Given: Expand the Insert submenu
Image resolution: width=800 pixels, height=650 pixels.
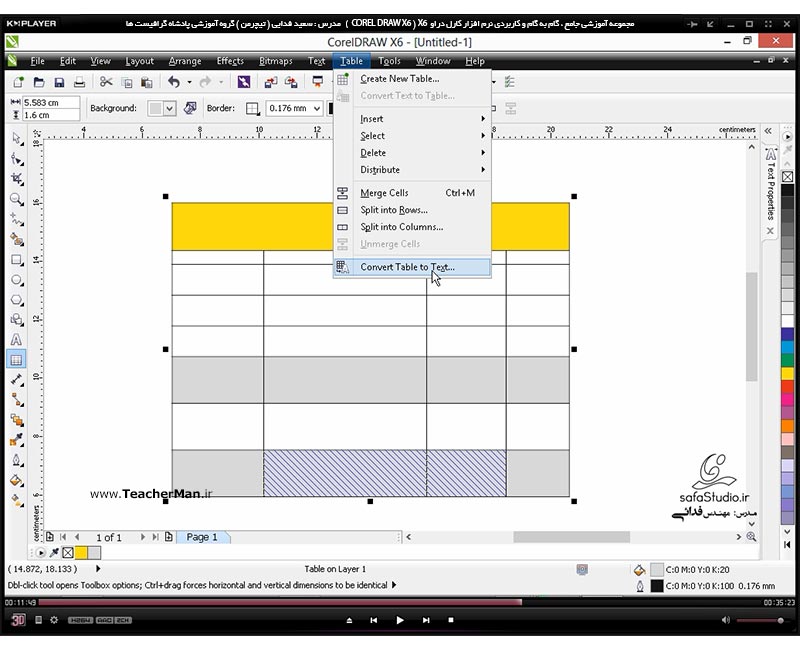Looking at the screenshot, I should point(412,119).
